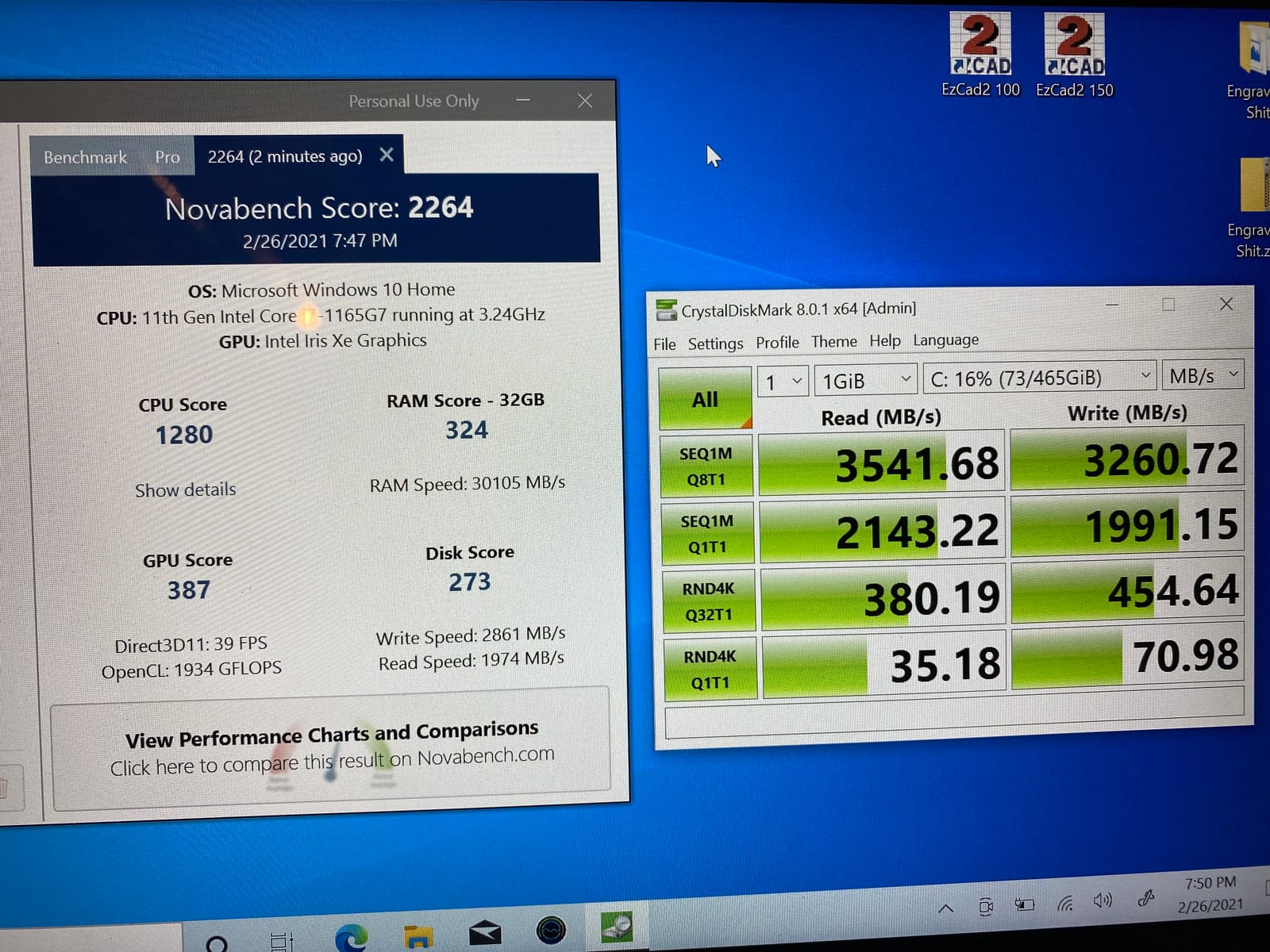Image resolution: width=1270 pixels, height=952 pixels.
Task: Open Microsoft Edge from the taskbar
Action: pyautogui.click(x=351, y=937)
